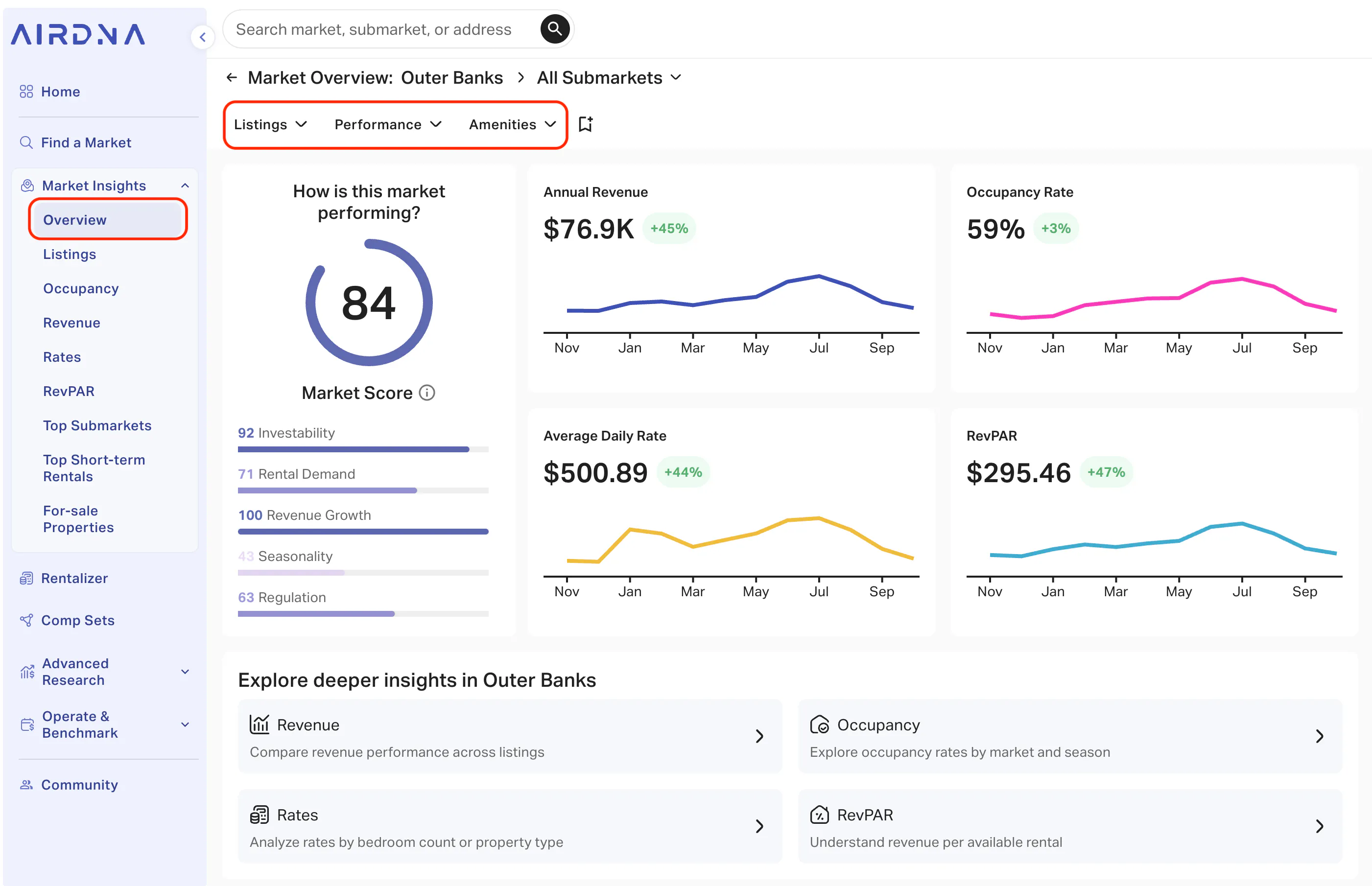1372x886 pixels.
Task: Click the Advanced Research chart icon
Action: coord(27,672)
